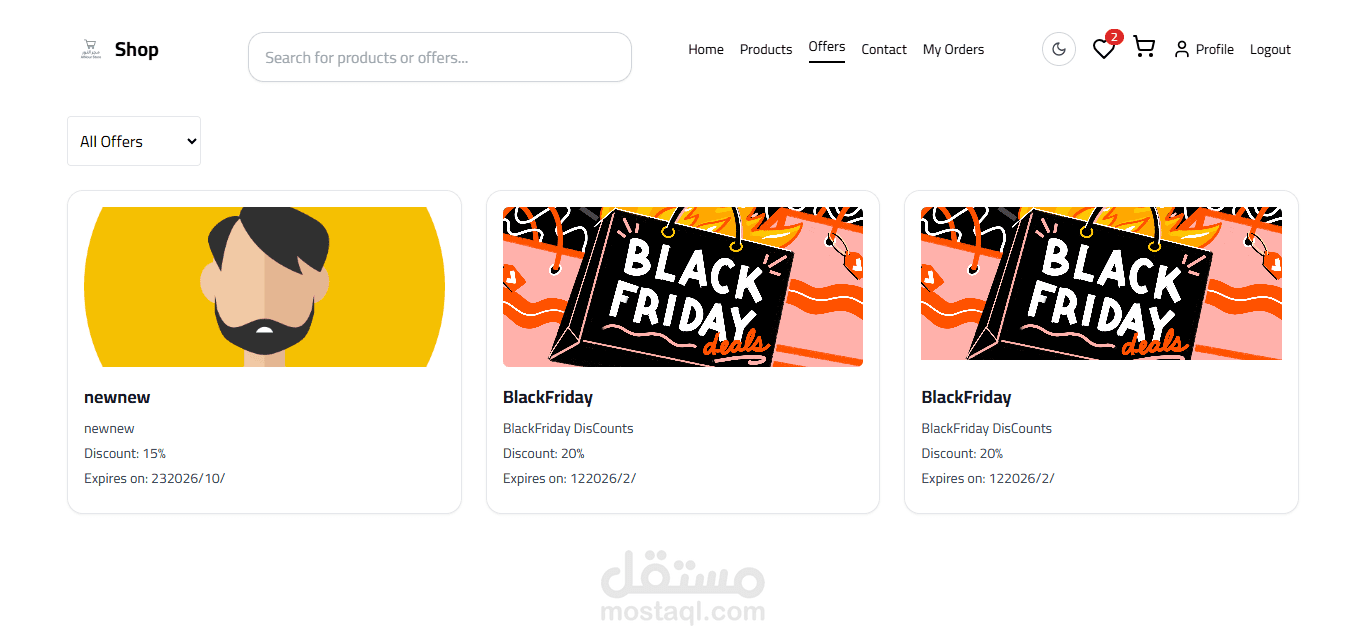This screenshot has height=639, width=1366.
Task: Toggle dark mode with the moon icon
Action: (x=1059, y=49)
